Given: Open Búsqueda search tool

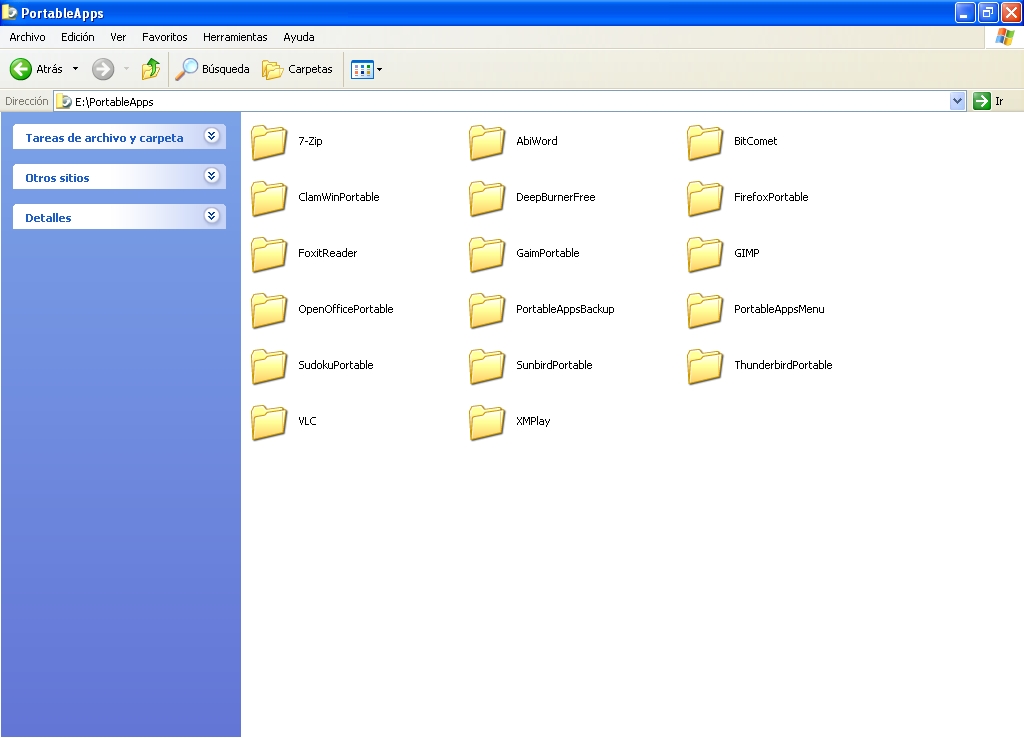Looking at the screenshot, I should [x=212, y=69].
